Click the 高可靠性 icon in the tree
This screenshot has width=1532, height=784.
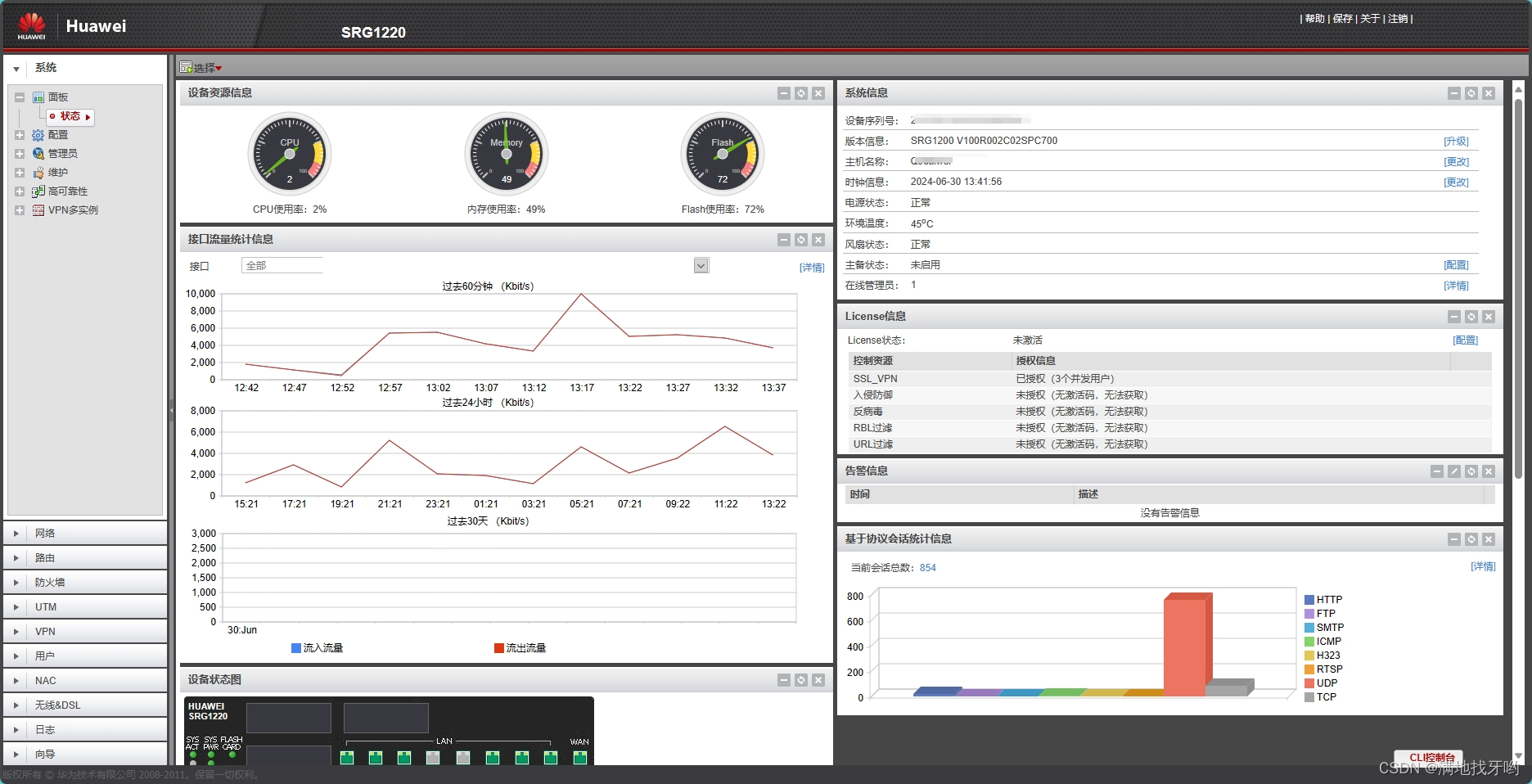38,191
